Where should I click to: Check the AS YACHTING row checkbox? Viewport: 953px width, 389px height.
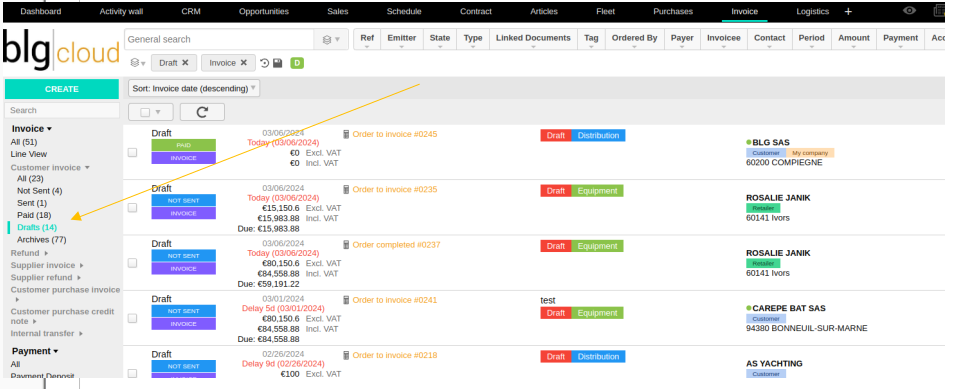coord(132,373)
